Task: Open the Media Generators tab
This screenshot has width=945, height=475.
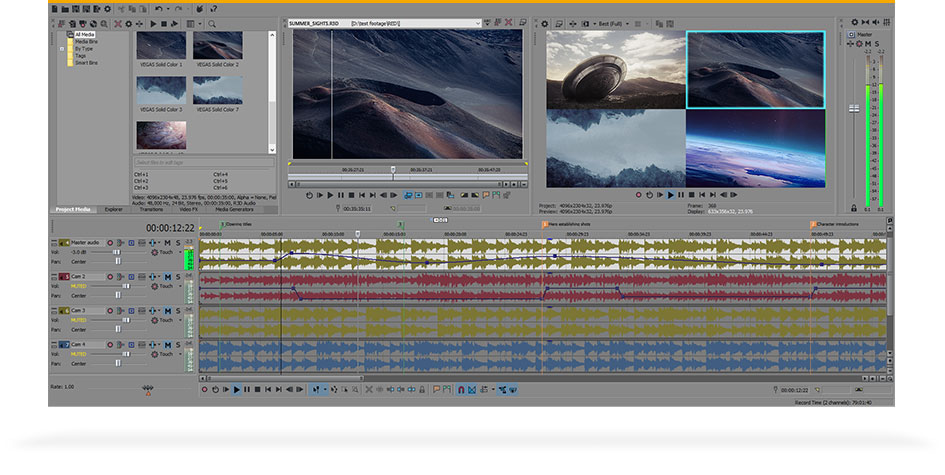Action: coord(235,210)
